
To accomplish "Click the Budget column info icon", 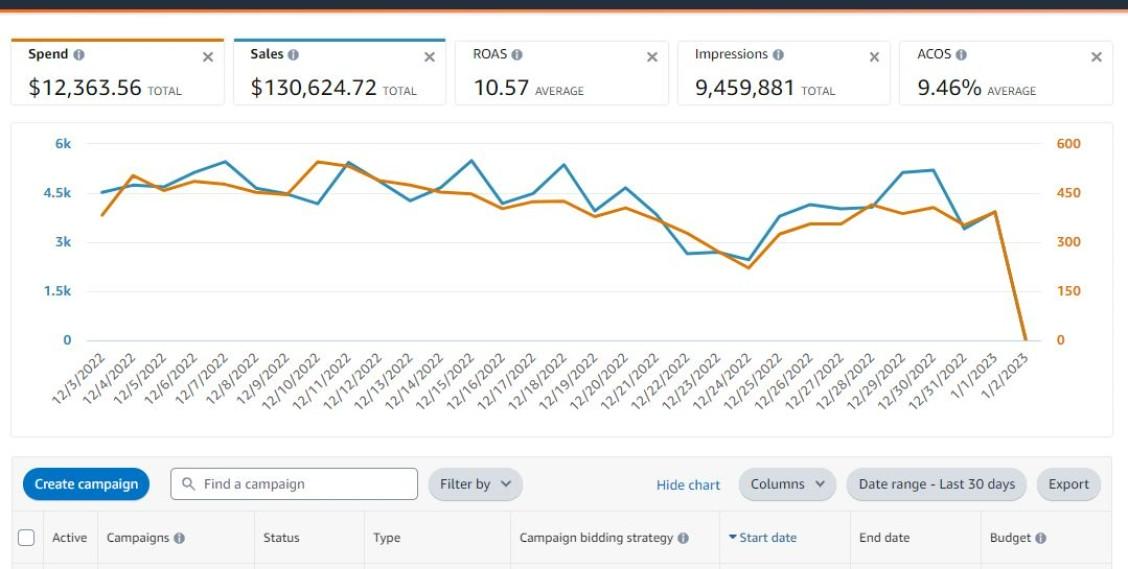I will pyautogui.click(x=1041, y=538).
